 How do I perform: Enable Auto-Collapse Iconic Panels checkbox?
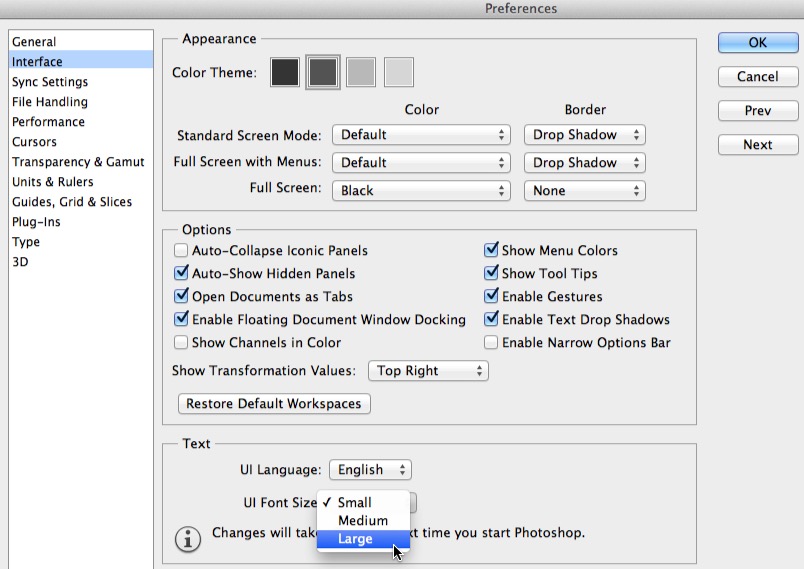(x=180, y=250)
